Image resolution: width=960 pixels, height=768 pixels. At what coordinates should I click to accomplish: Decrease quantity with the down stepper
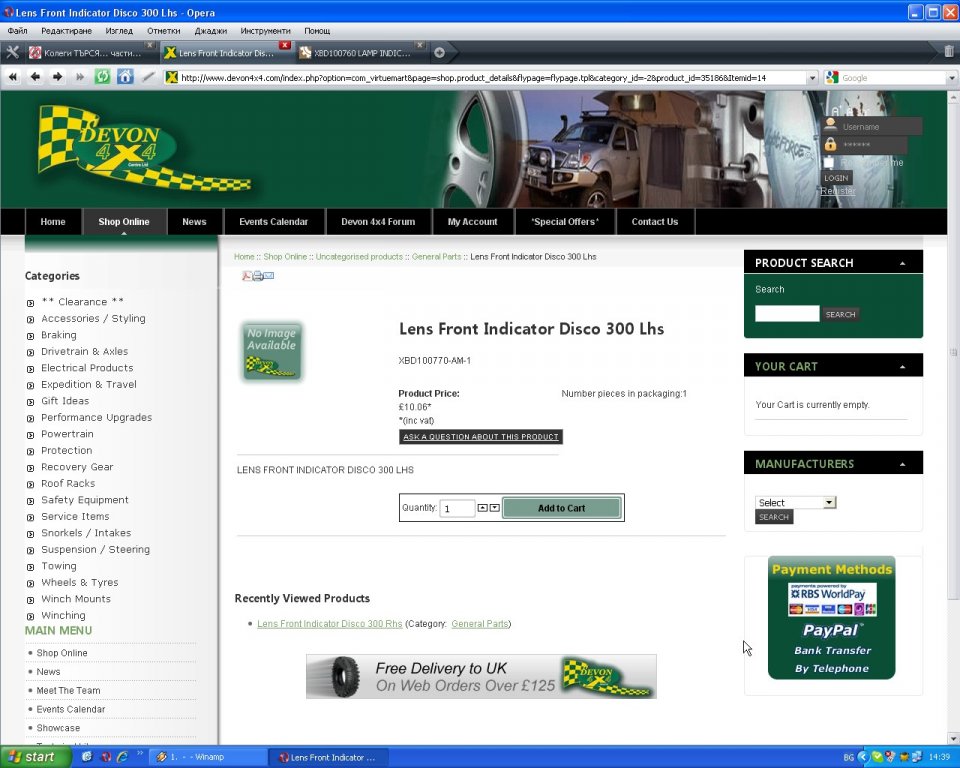click(x=495, y=508)
